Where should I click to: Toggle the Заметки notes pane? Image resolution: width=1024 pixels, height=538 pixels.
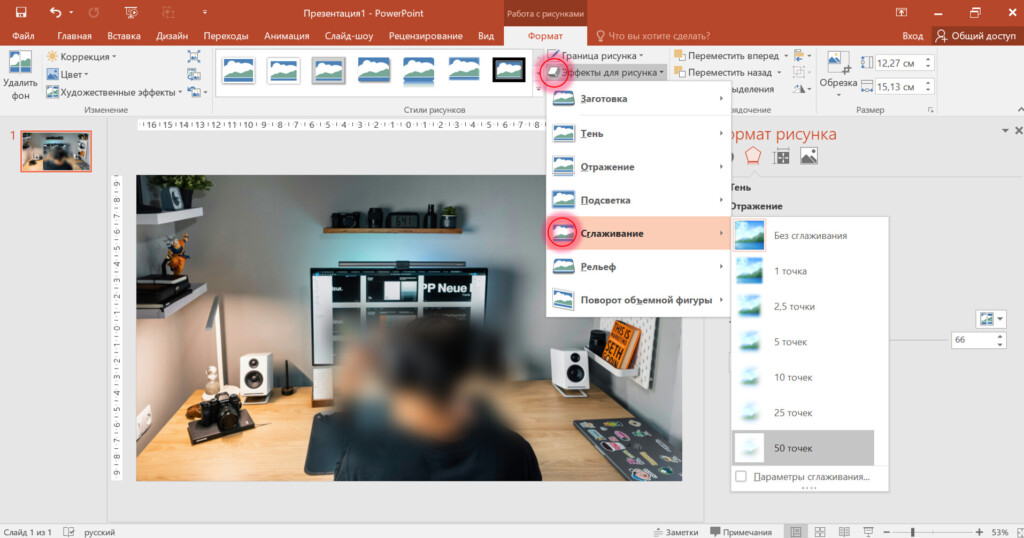pyautogui.click(x=675, y=531)
